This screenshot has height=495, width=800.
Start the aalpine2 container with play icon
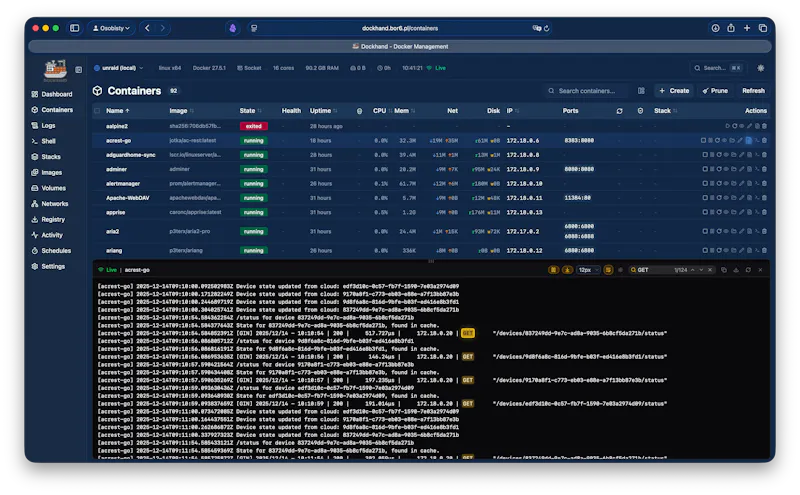pos(728,126)
